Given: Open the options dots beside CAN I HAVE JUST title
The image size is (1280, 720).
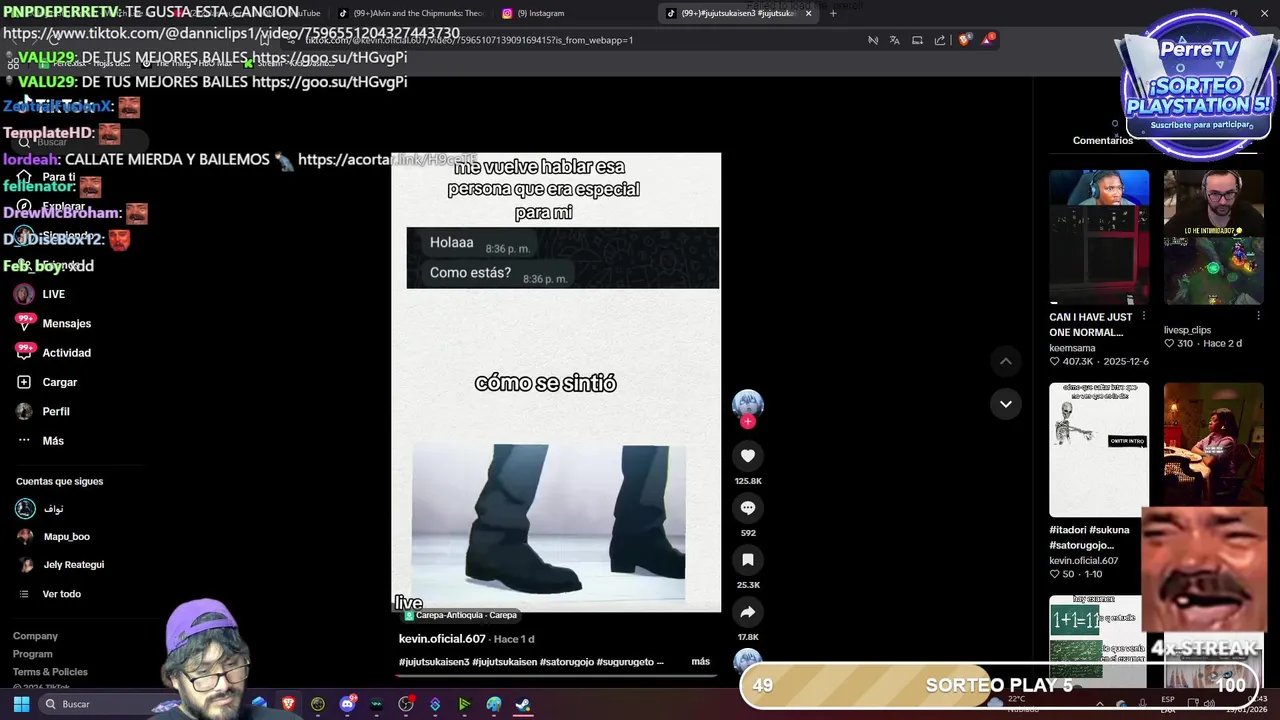Looking at the screenshot, I should (x=1144, y=316).
